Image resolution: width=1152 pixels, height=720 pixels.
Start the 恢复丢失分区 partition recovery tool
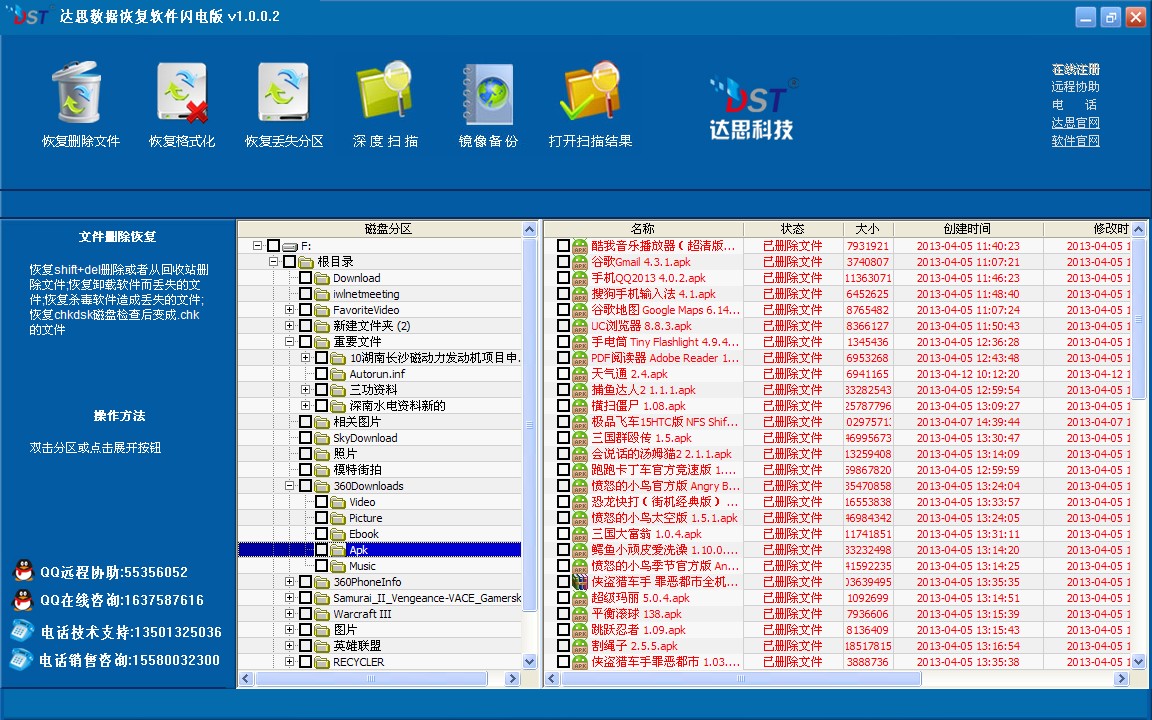(284, 104)
